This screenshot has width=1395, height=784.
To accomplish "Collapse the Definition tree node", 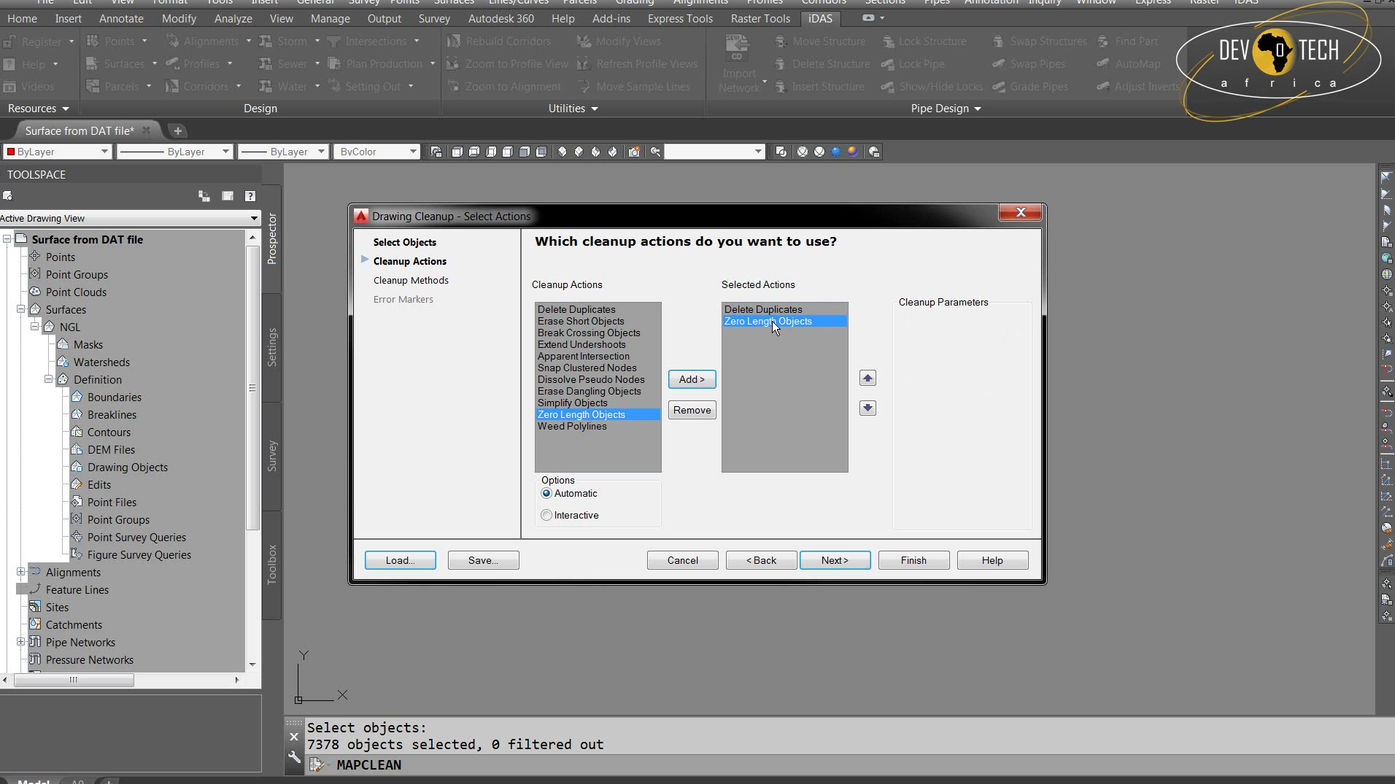I will [x=48, y=380].
